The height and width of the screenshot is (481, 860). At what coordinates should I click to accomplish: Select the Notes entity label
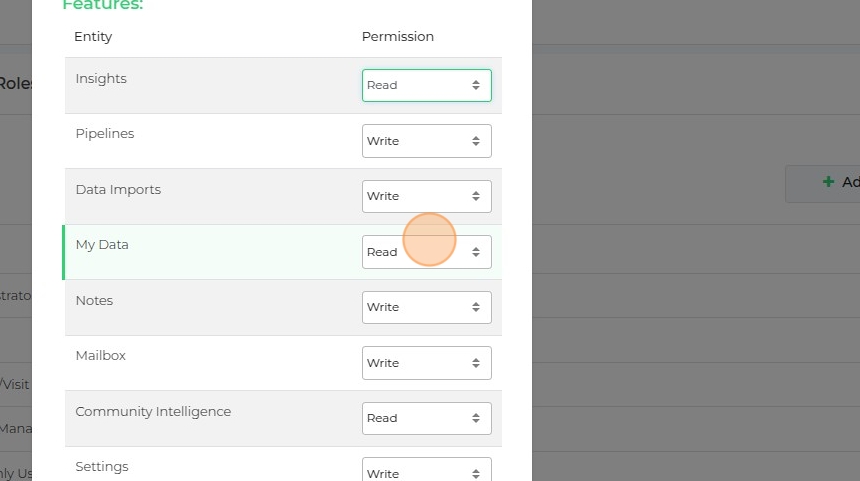coord(94,301)
